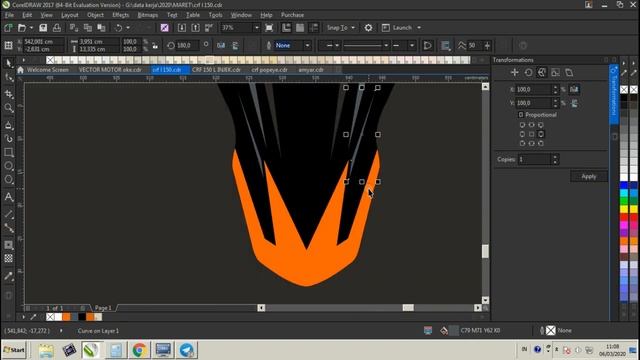
Task: Select the Pick tool in the toolbox
Action: pos(9,63)
